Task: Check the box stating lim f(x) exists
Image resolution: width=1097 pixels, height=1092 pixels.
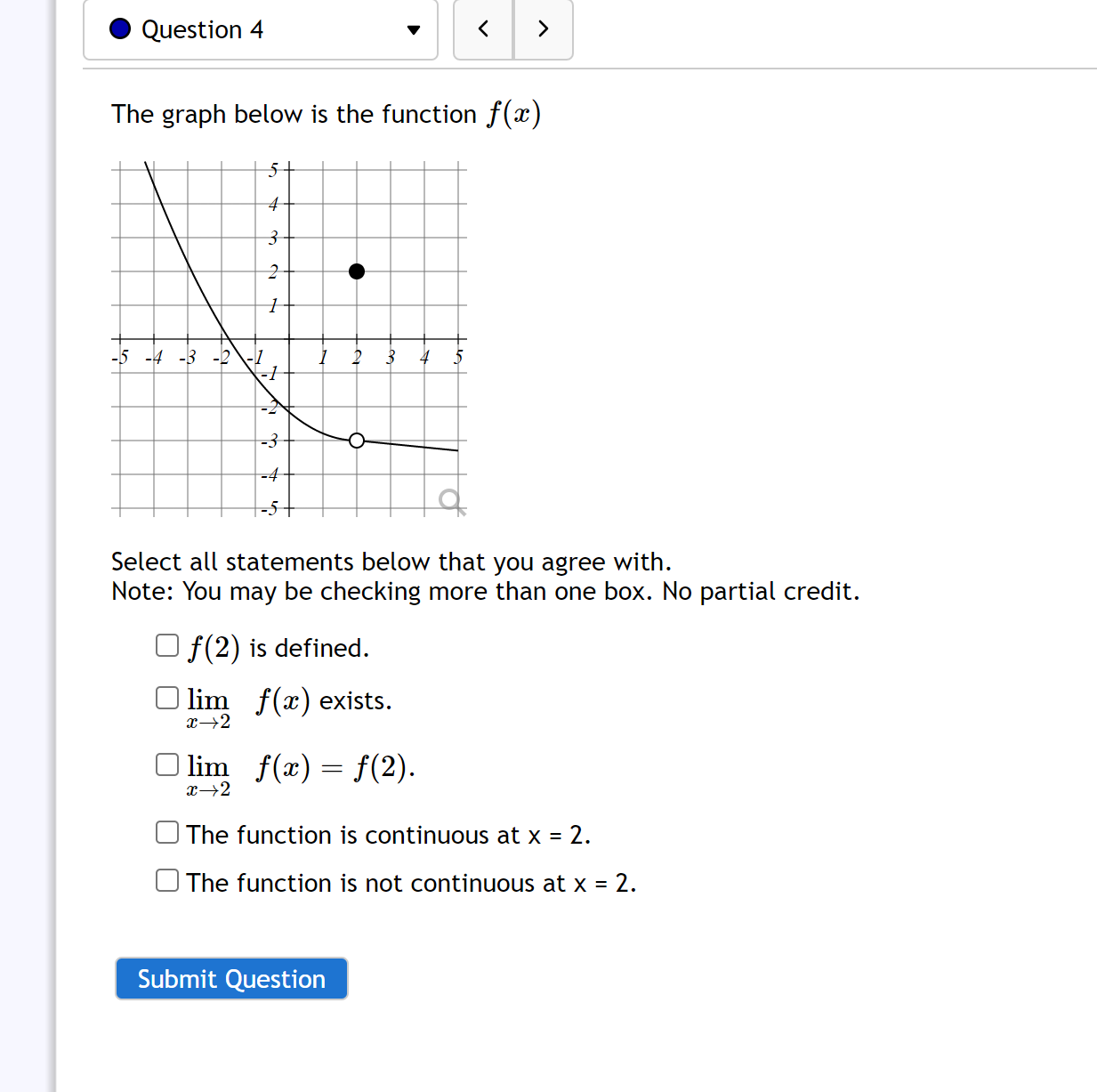Action: click(166, 697)
